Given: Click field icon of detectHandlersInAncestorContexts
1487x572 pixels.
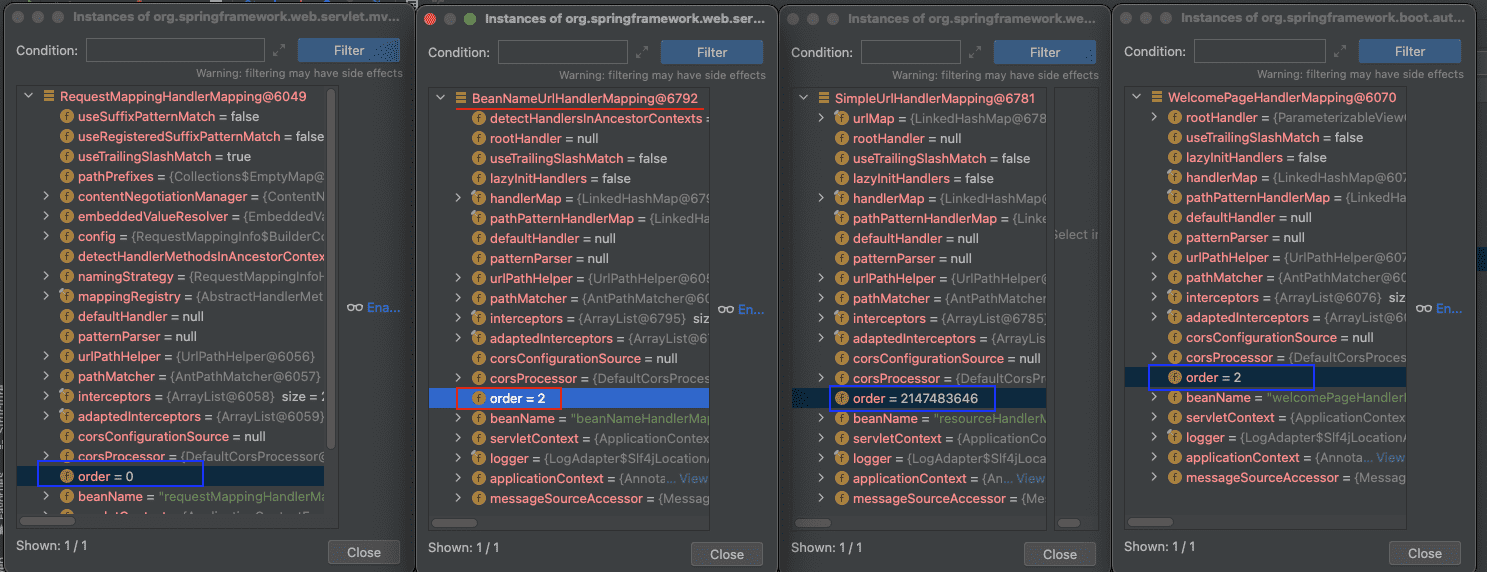Looking at the screenshot, I should [479, 118].
